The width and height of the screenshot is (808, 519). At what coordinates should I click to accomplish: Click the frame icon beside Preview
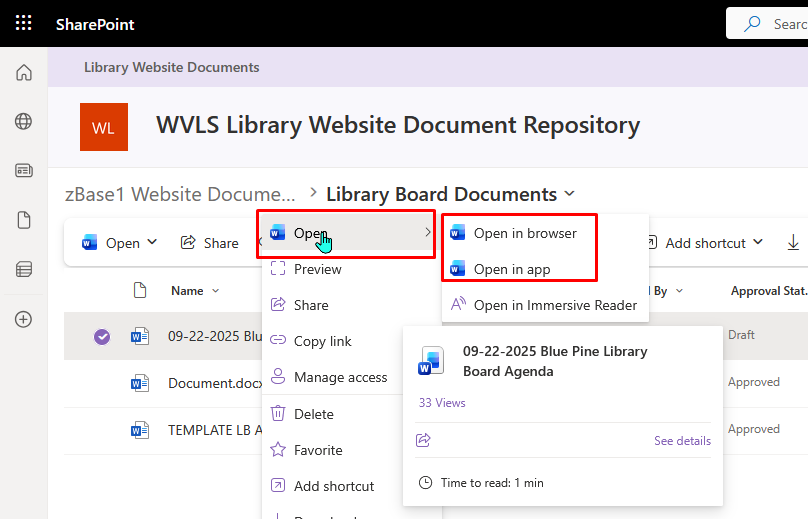click(x=278, y=269)
